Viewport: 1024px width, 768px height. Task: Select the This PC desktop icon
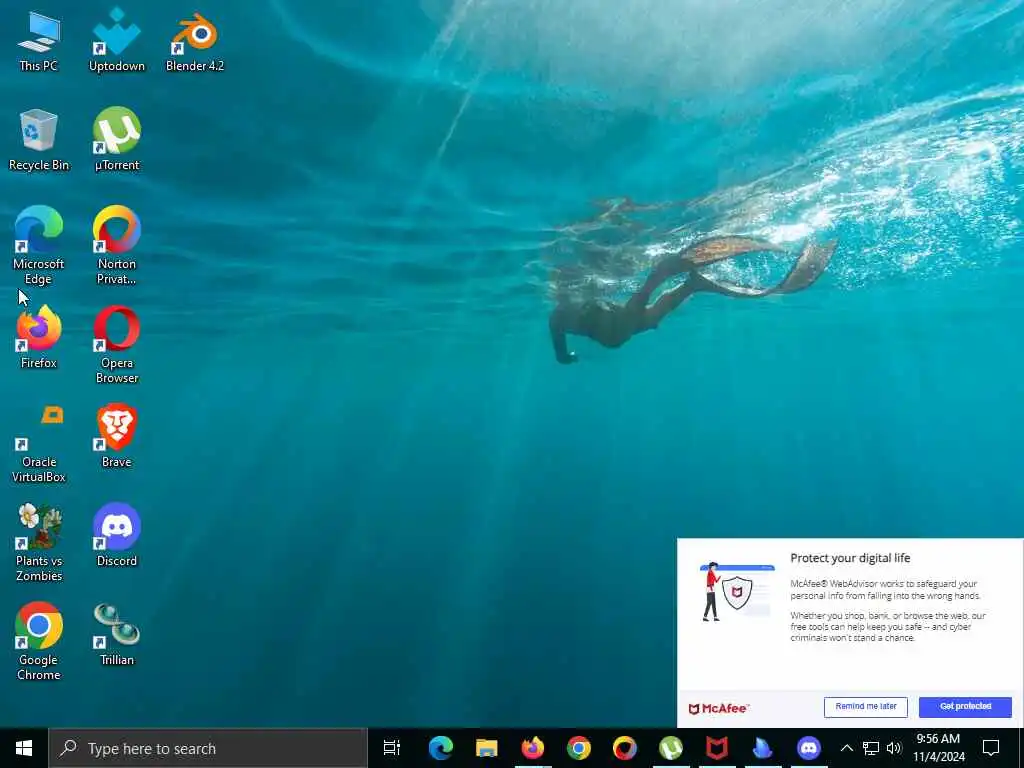tap(39, 41)
